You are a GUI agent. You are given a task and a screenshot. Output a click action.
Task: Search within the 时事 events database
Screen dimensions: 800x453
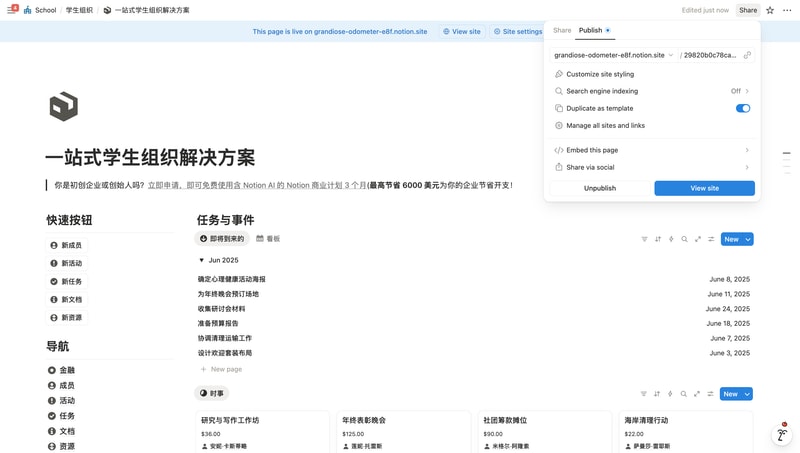pos(683,394)
